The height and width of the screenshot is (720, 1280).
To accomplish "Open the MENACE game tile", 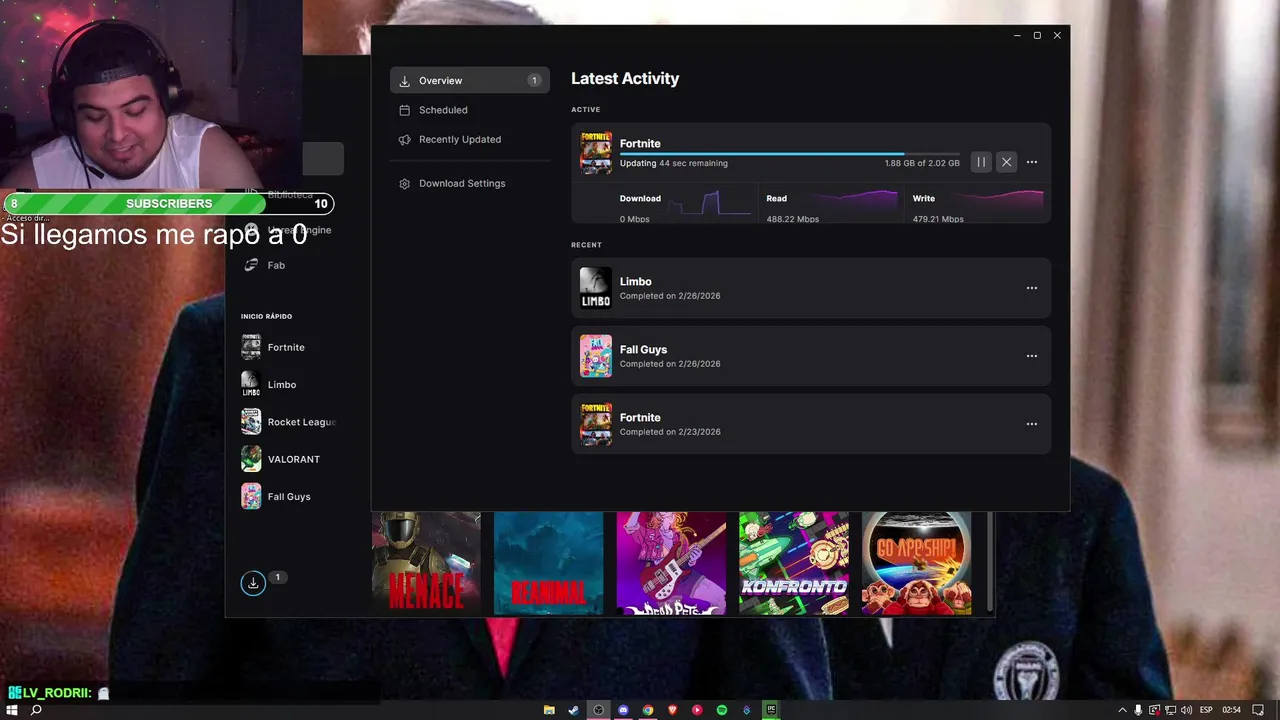I will (426, 563).
